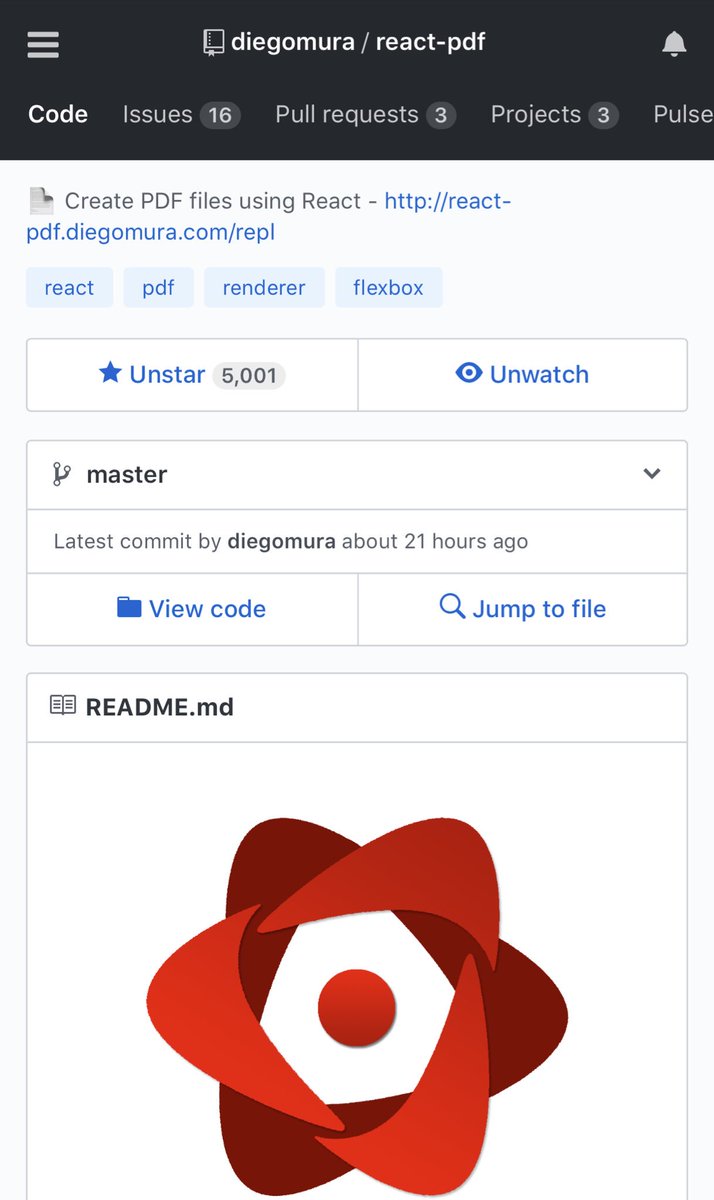714x1200 pixels.
Task: Click the repository book icon beside diegomura
Action: pyautogui.click(x=213, y=43)
